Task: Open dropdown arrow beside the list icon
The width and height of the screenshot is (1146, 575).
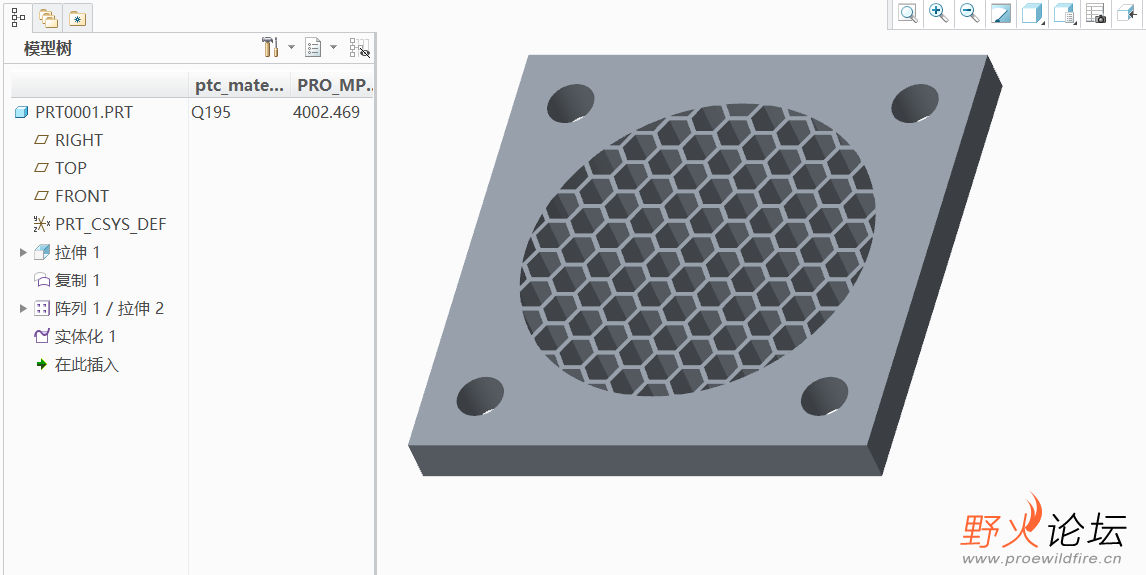Action: [x=333, y=47]
